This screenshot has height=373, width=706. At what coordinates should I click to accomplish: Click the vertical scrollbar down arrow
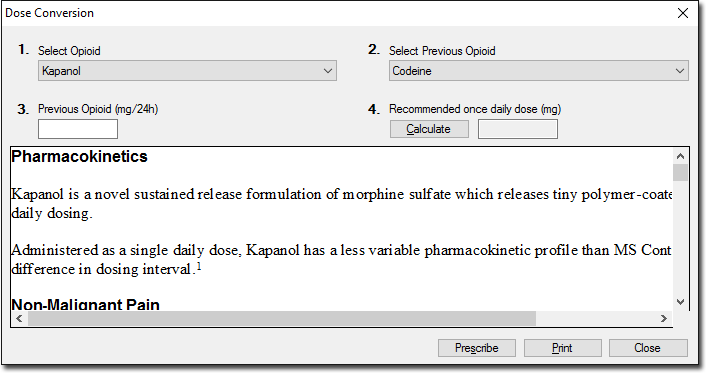[680, 302]
